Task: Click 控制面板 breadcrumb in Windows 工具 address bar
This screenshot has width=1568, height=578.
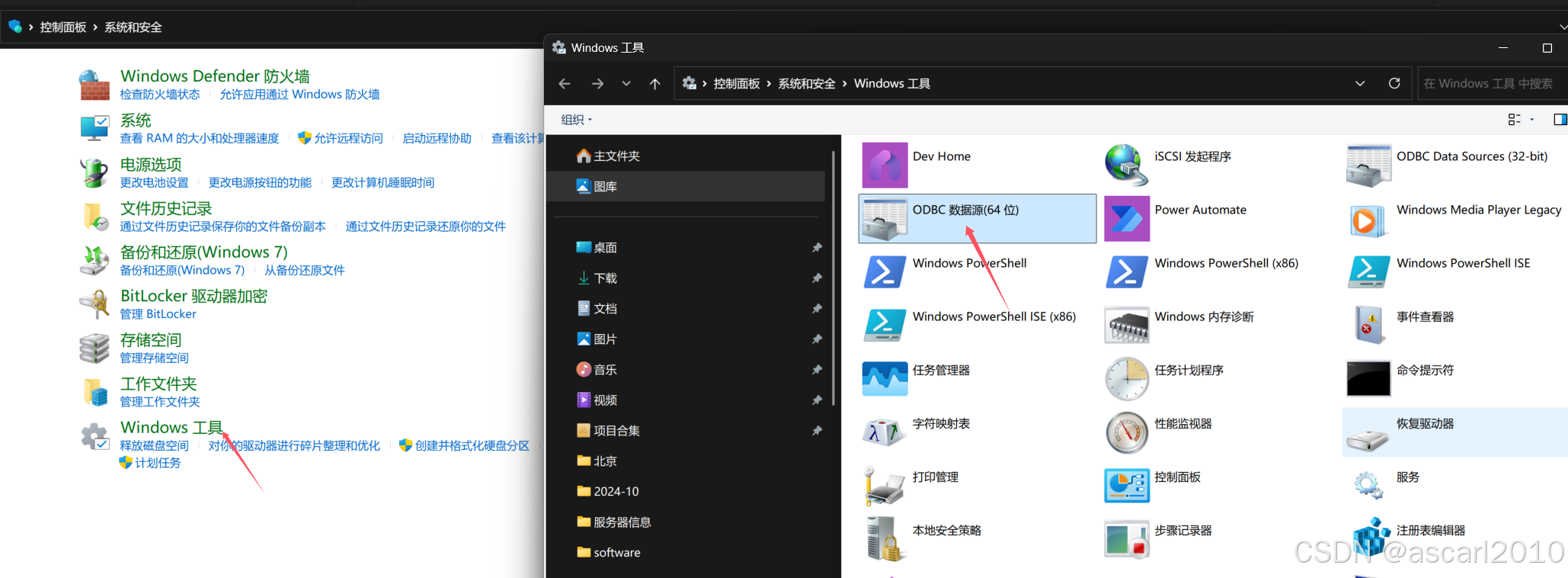Action: click(x=737, y=84)
